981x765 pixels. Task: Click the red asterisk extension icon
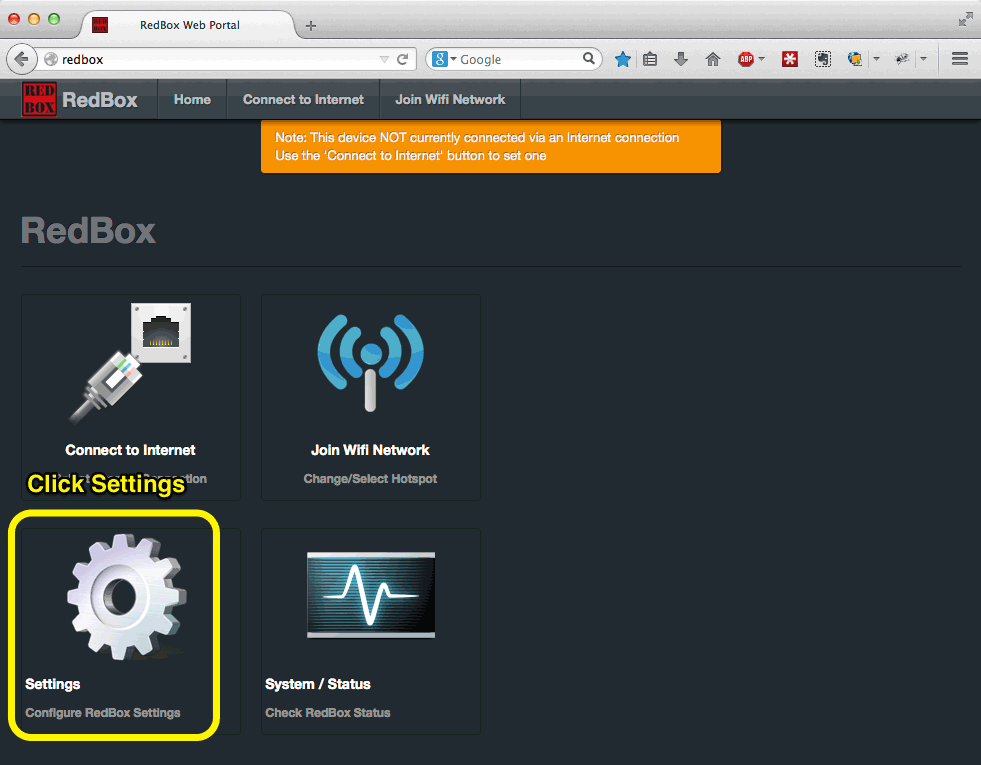click(x=790, y=59)
